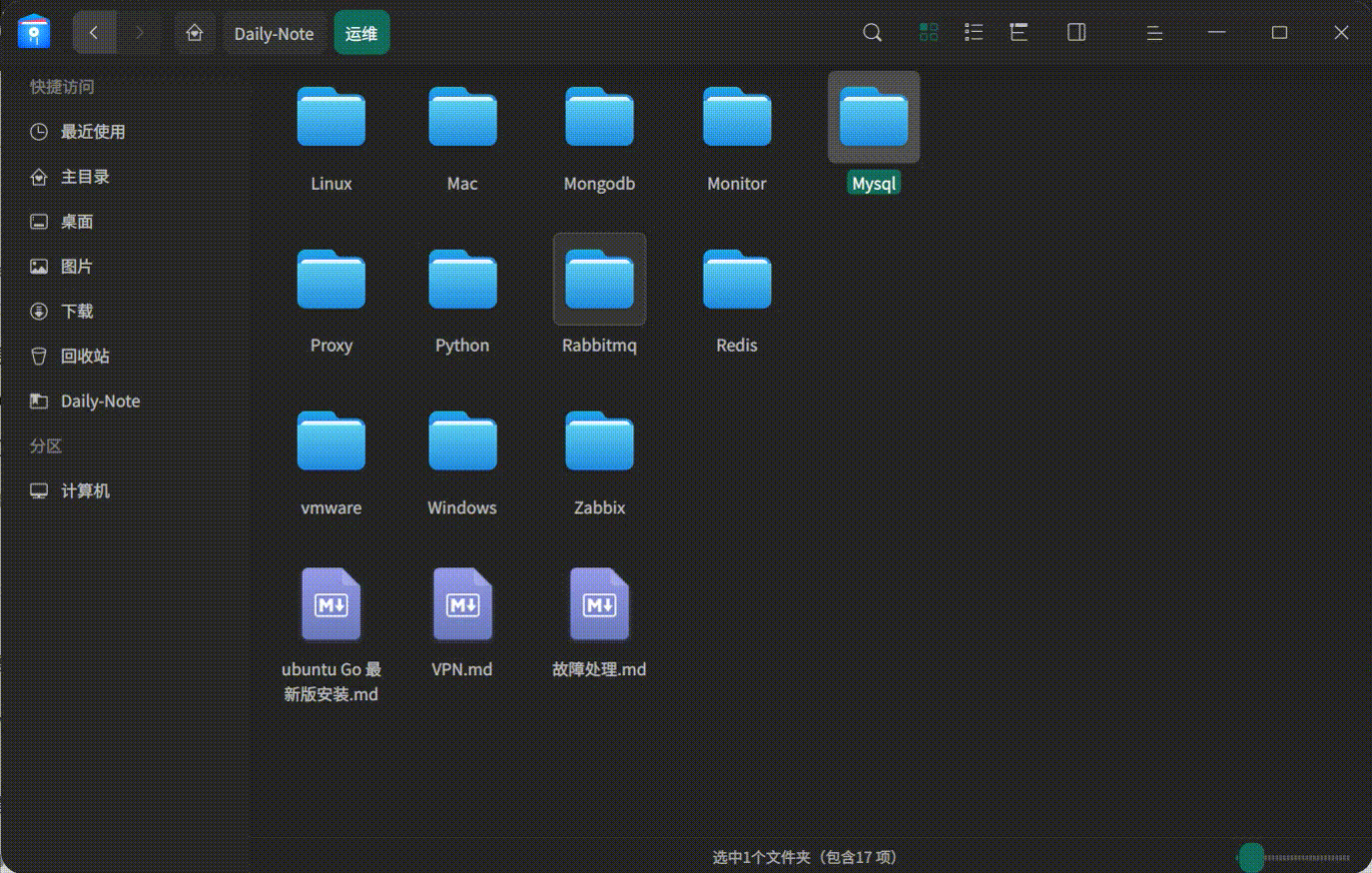
Task: Select the Zabbix folder icon
Action: (599, 440)
